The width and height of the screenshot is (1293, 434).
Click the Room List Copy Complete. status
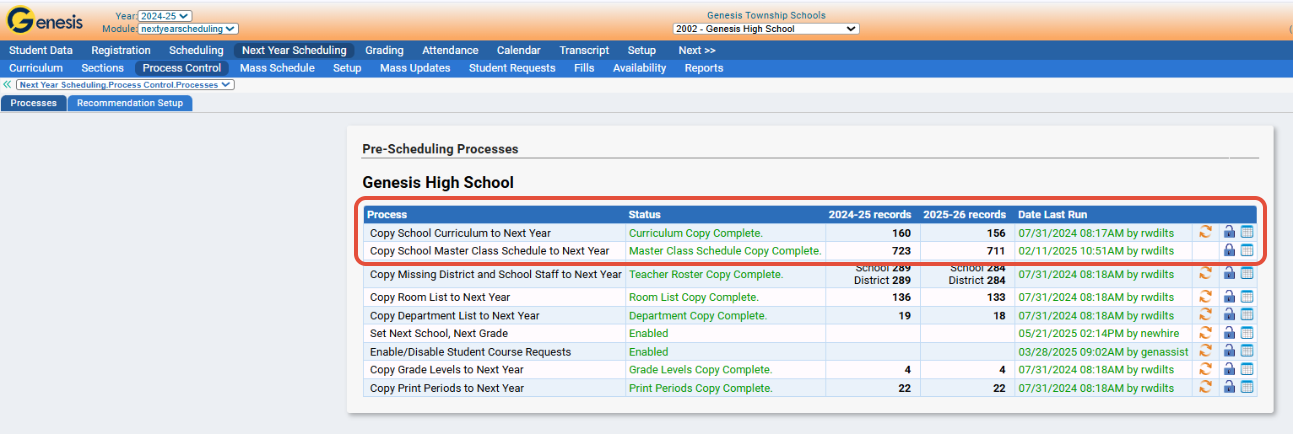[x=694, y=297]
